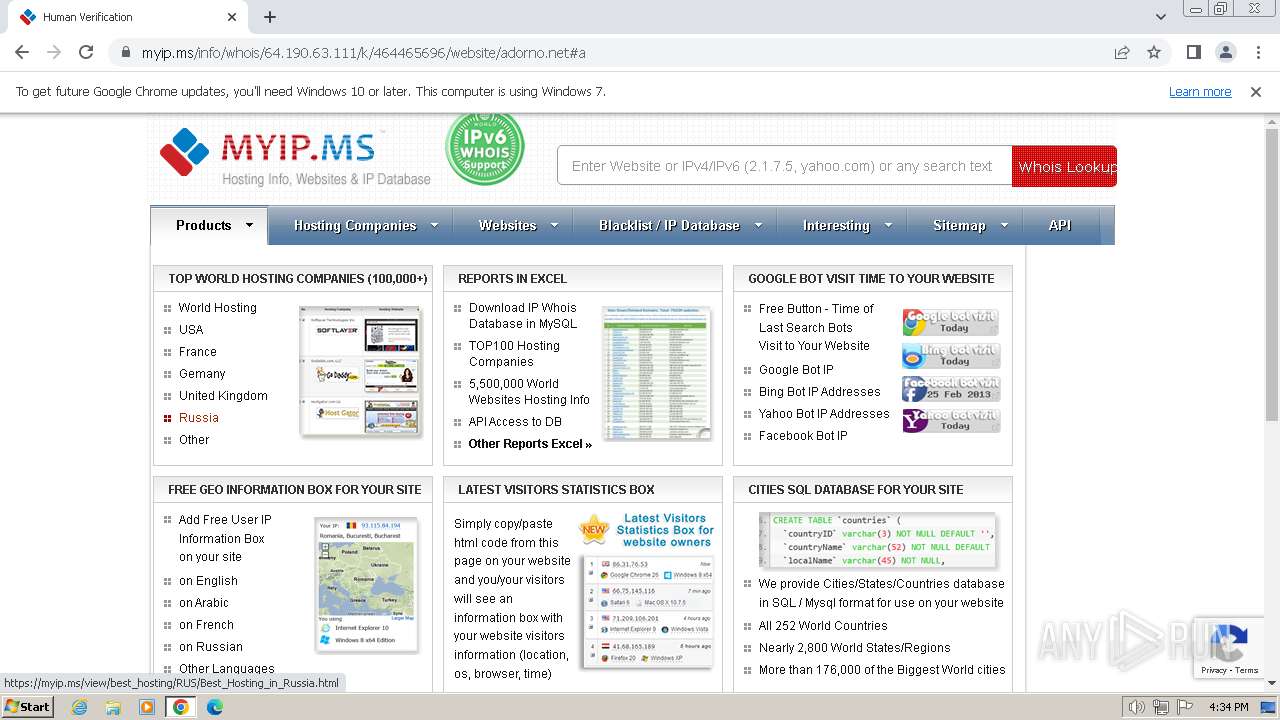Click the Whois Lookup button
1280x720 pixels.
click(x=1064, y=166)
